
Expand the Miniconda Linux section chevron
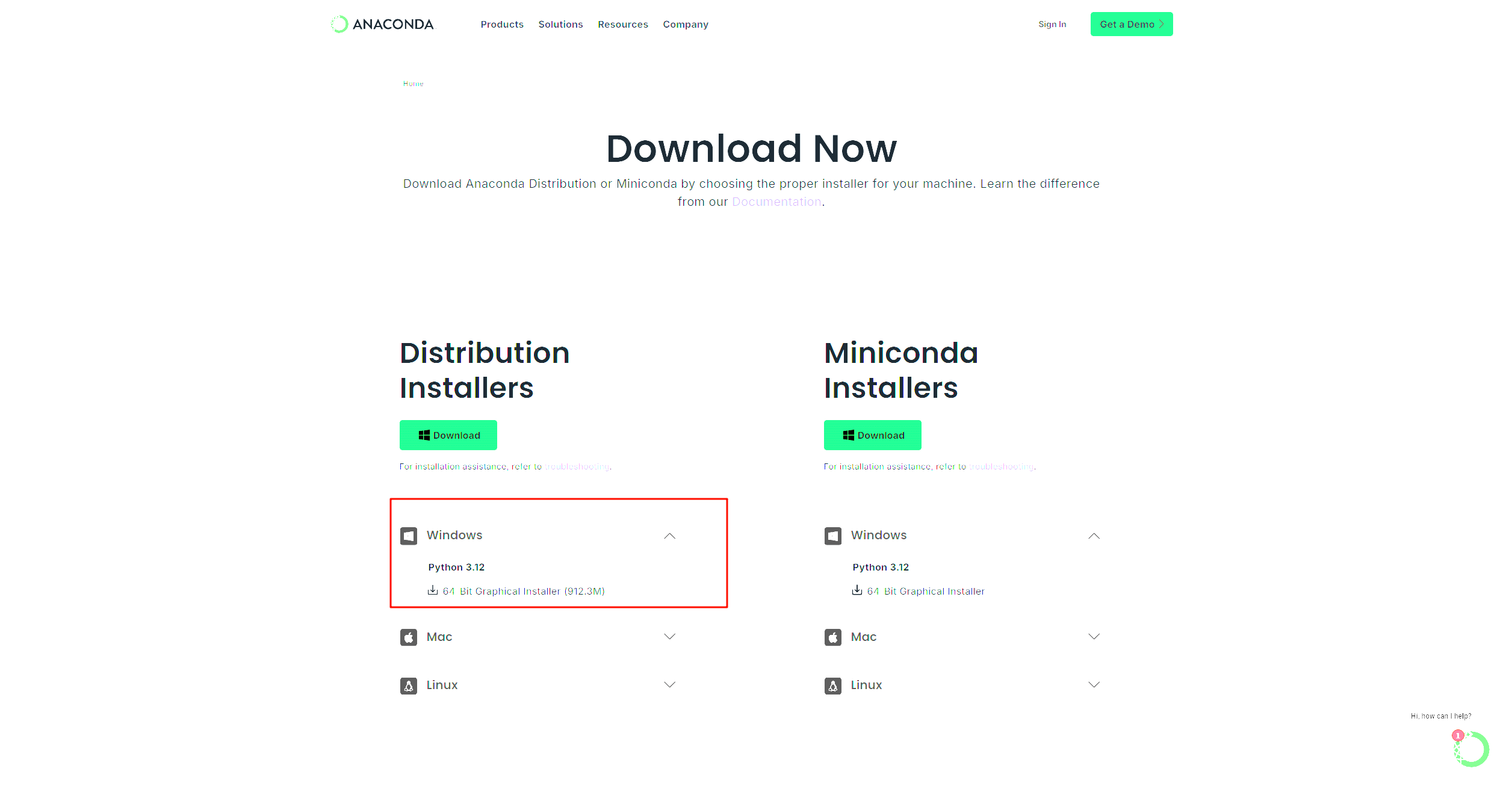coord(1094,685)
